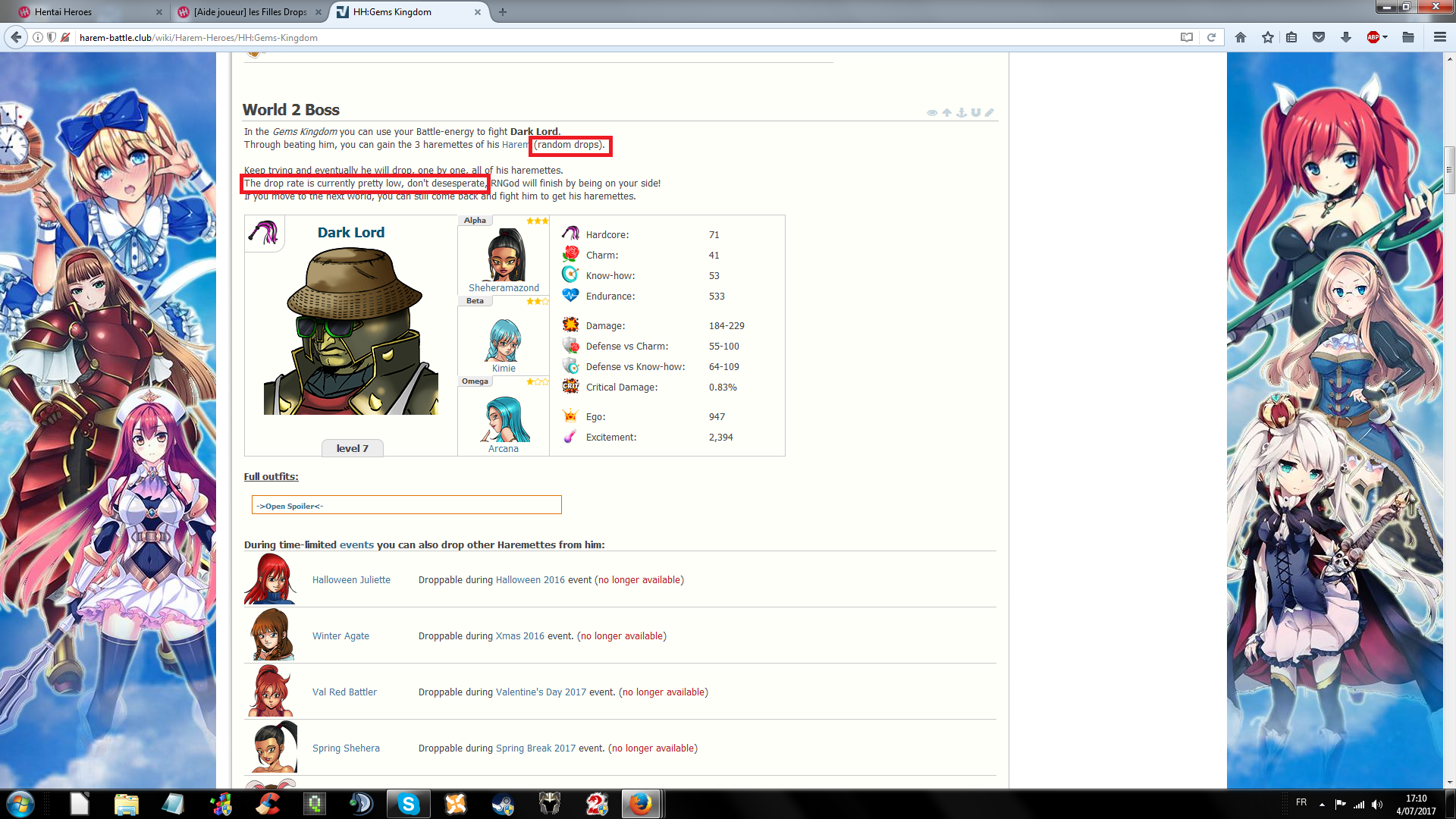Expand the Adblock Plus dropdown arrow
Image resolution: width=1456 pixels, height=819 pixels.
point(1385,37)
